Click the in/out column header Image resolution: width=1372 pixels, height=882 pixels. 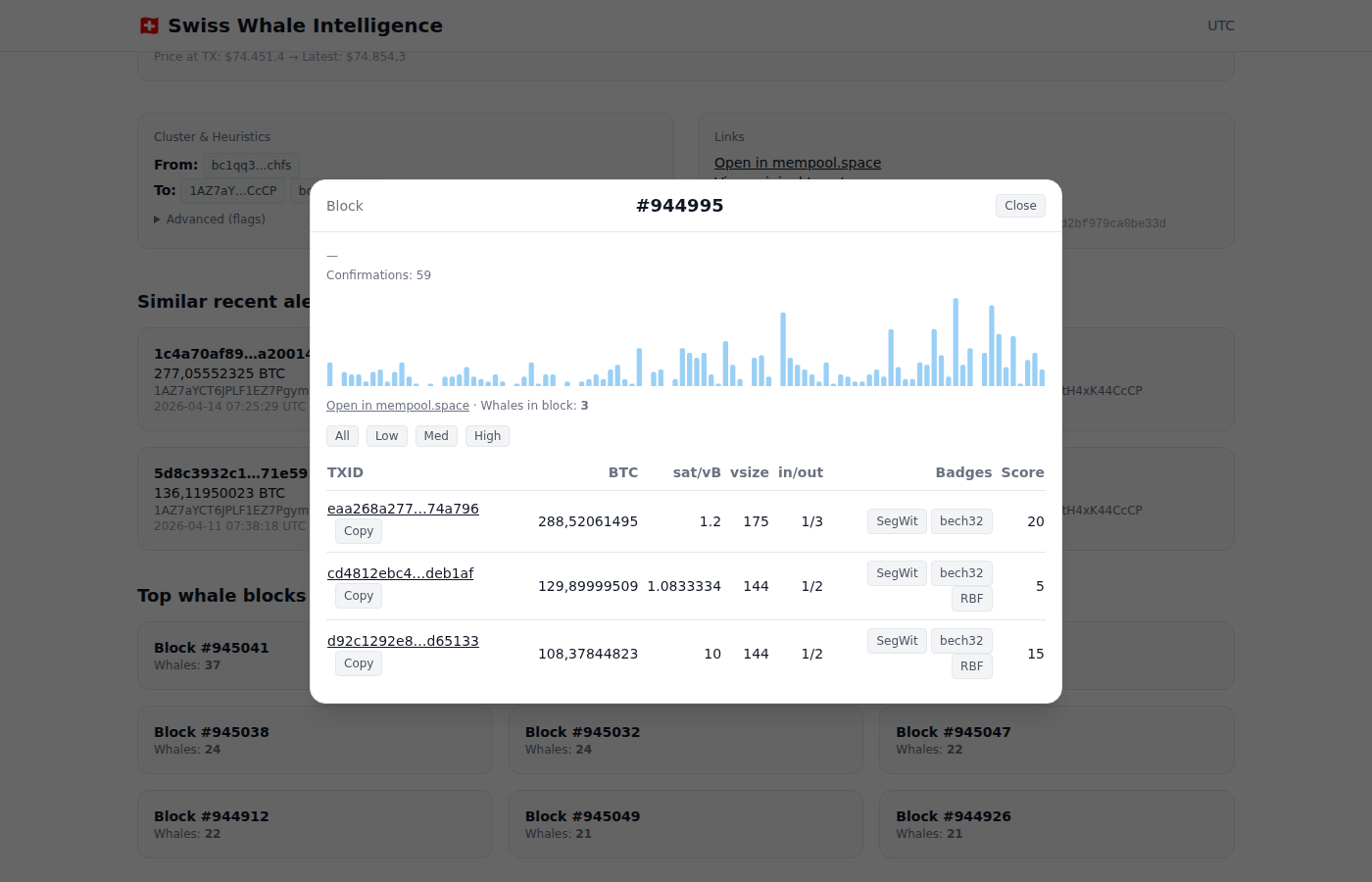[x=801, y=472]
